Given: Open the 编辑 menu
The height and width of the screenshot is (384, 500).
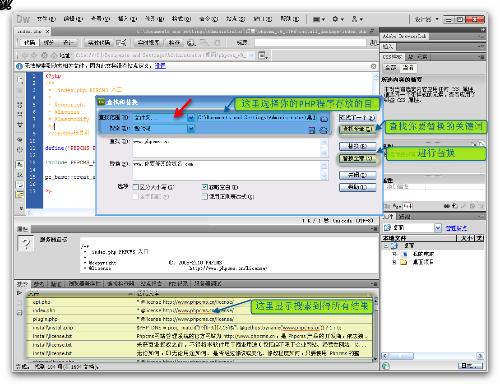Looking at the screenshot, I should pos(73,19).
